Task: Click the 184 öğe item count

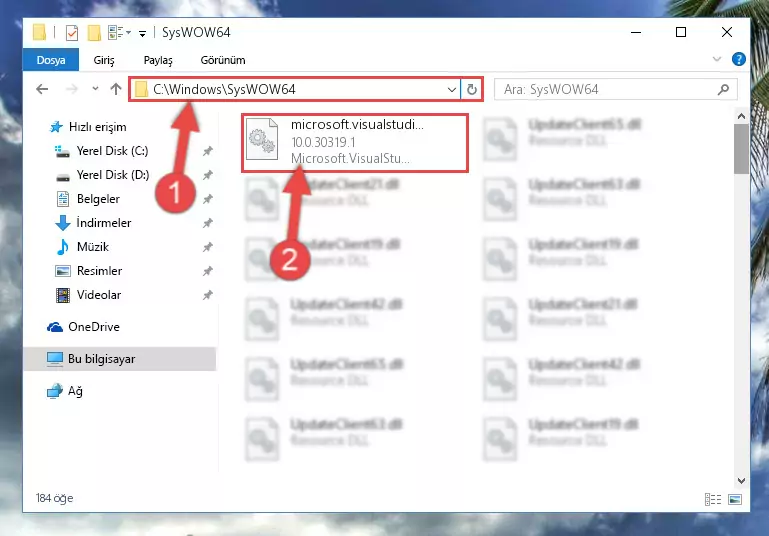Action: pos(54,498)
